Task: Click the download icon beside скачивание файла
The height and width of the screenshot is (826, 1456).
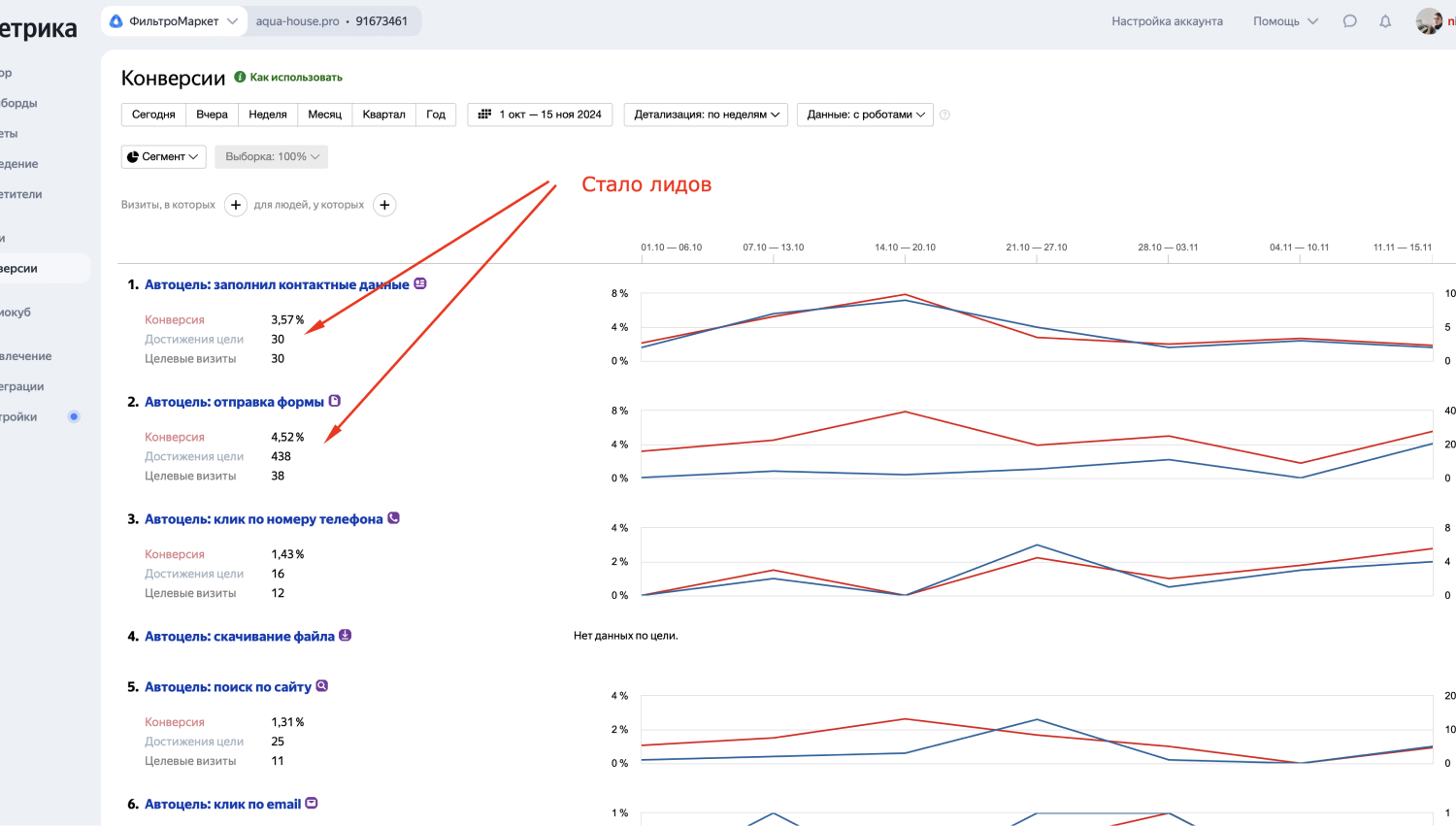Action: click(x=345, y=636)
